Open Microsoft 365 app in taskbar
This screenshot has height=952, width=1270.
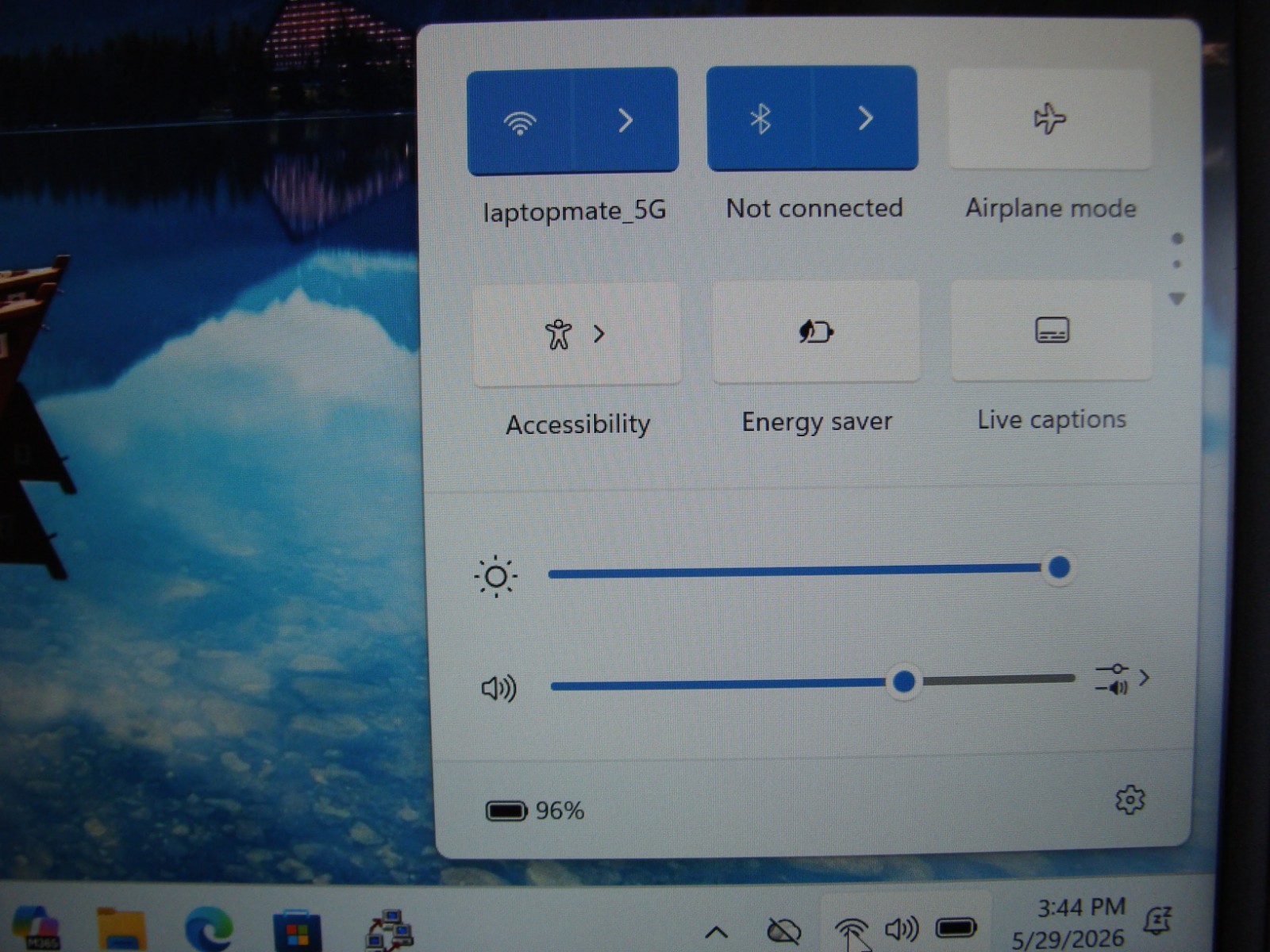[x=37, y=928]
